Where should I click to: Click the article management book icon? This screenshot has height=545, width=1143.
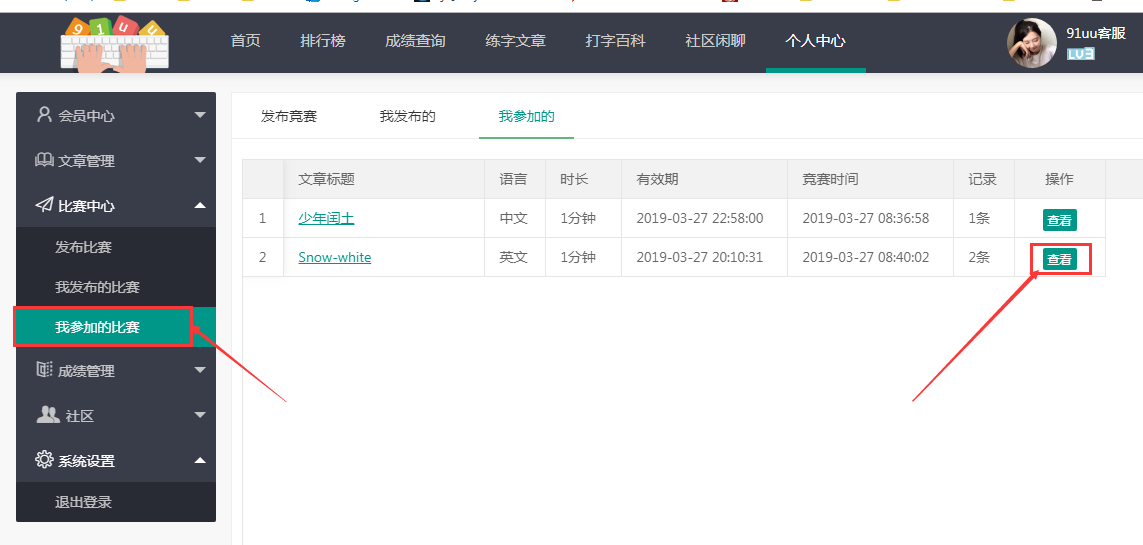click(x=44, y=160)
